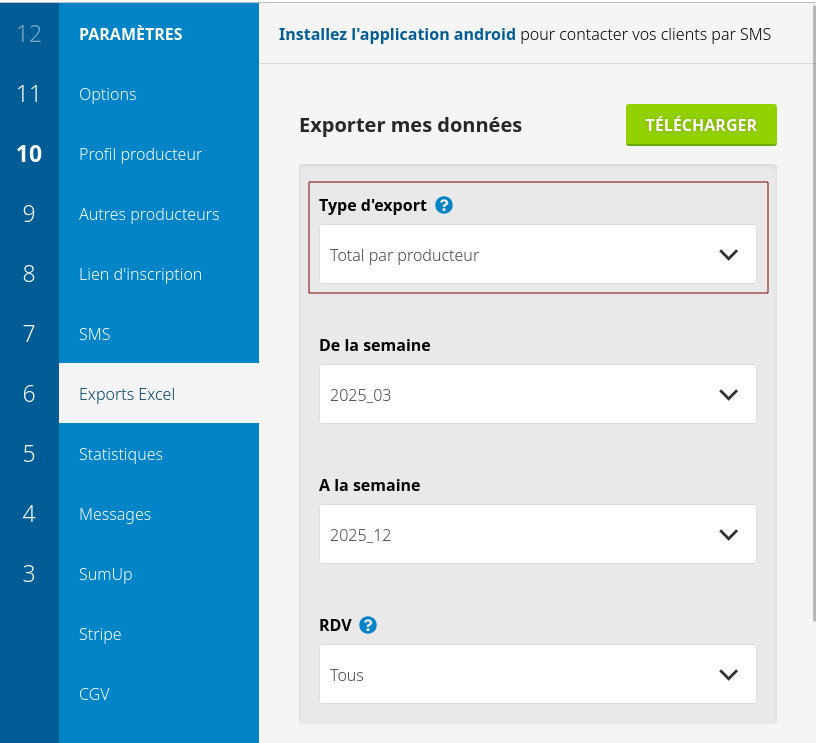816x743 pixels.
Task: Click the Télécharger button
Action: pos(701,125)
